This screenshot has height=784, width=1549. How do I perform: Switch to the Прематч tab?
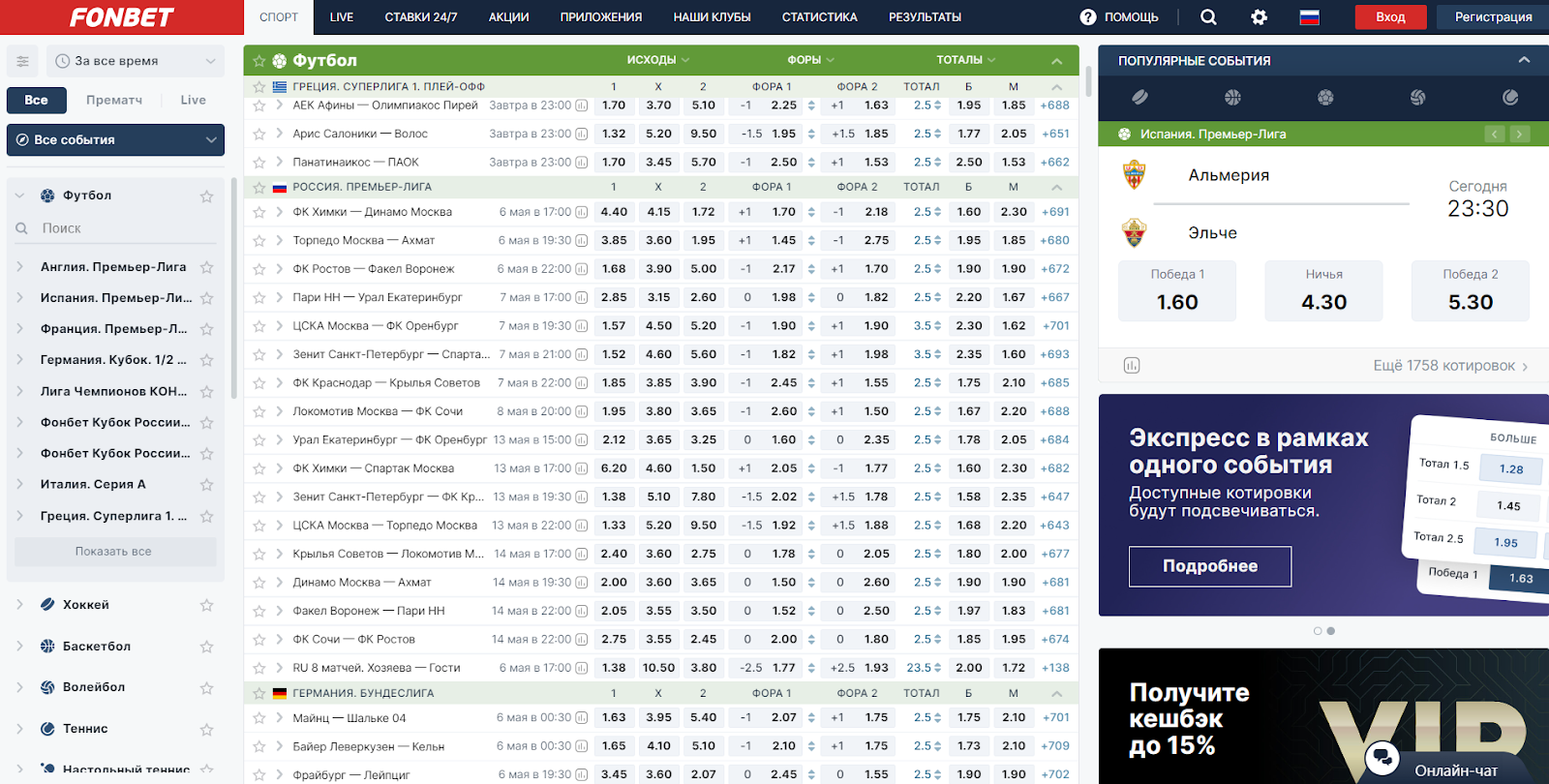point(114,100)
